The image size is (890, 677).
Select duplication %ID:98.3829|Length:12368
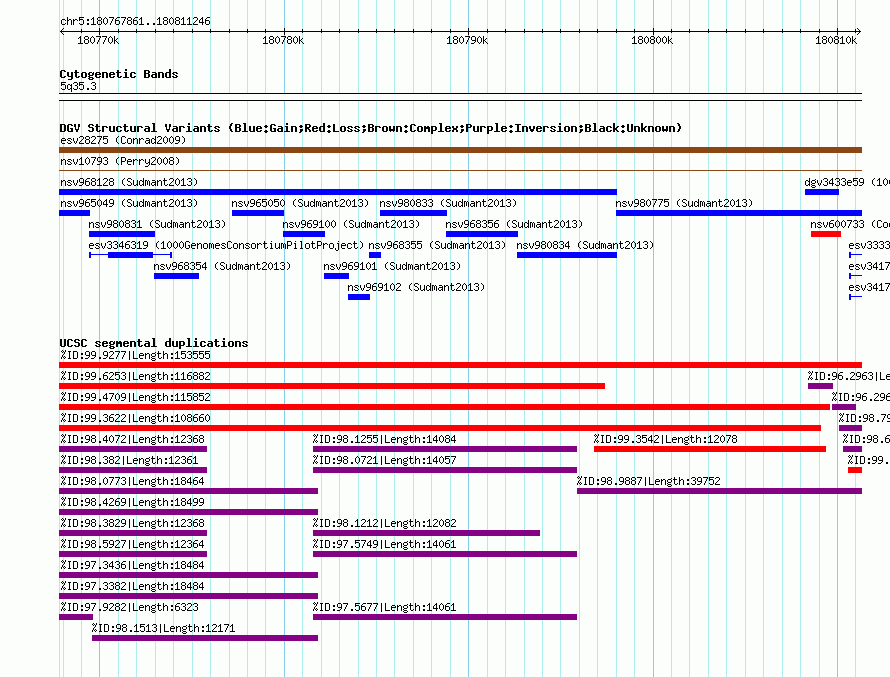pyautogui.click(x=133, y=533)
